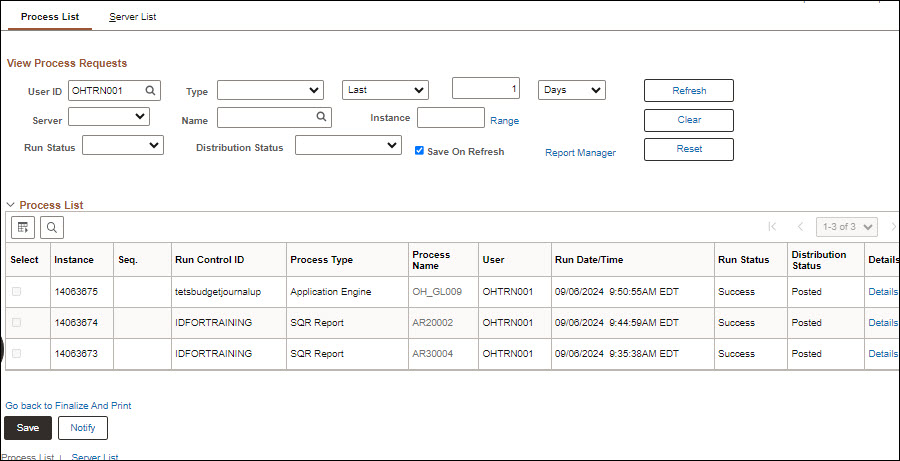Open Details for process OH_GL009
Screen dimensions: 900x461
[x=882, y=292]
